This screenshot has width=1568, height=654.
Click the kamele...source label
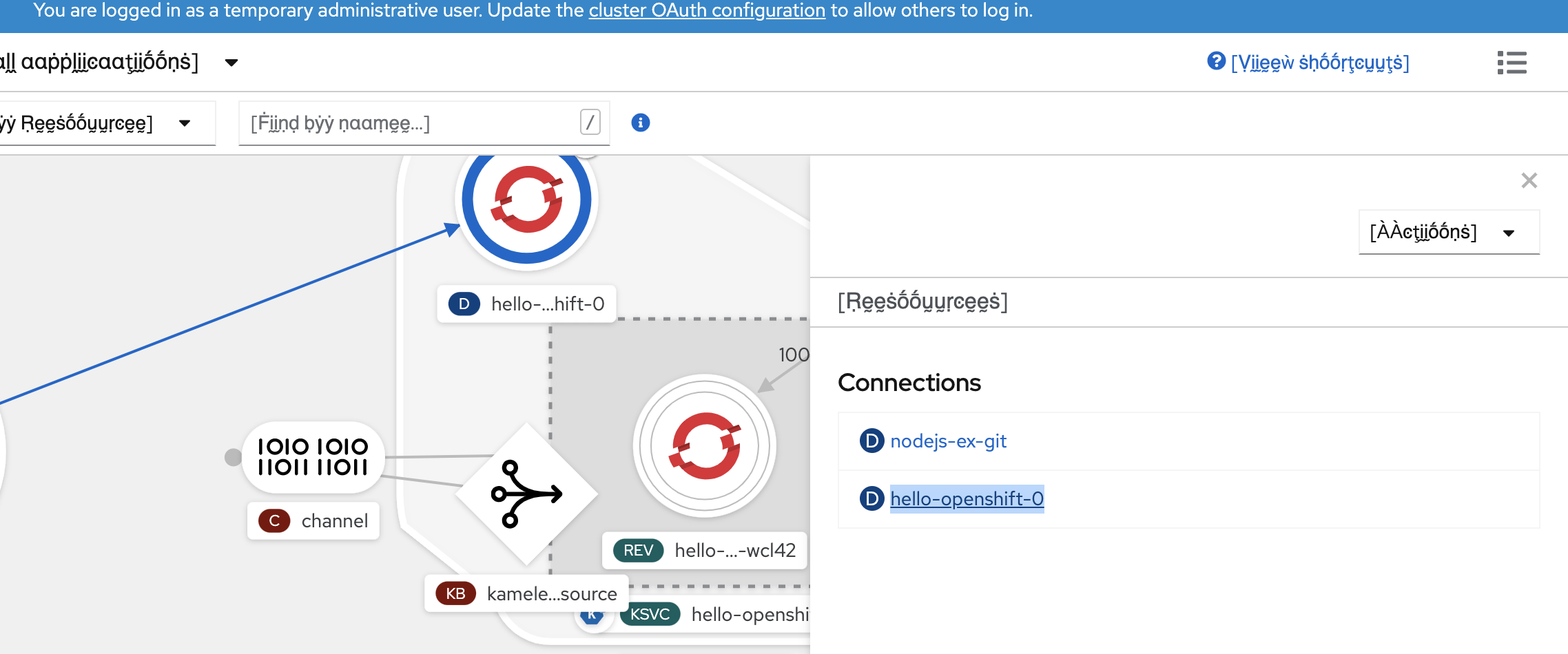coord(526,593)
